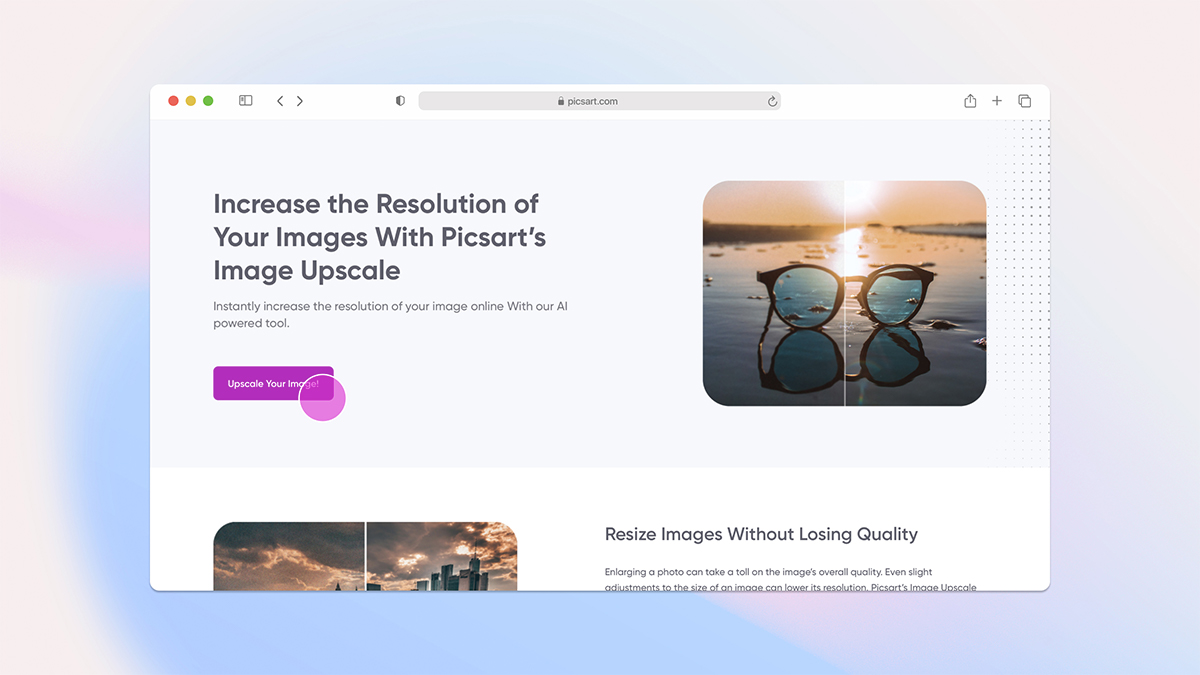
Task: Show tab overview icon
Action: (x=1024, y=101)
